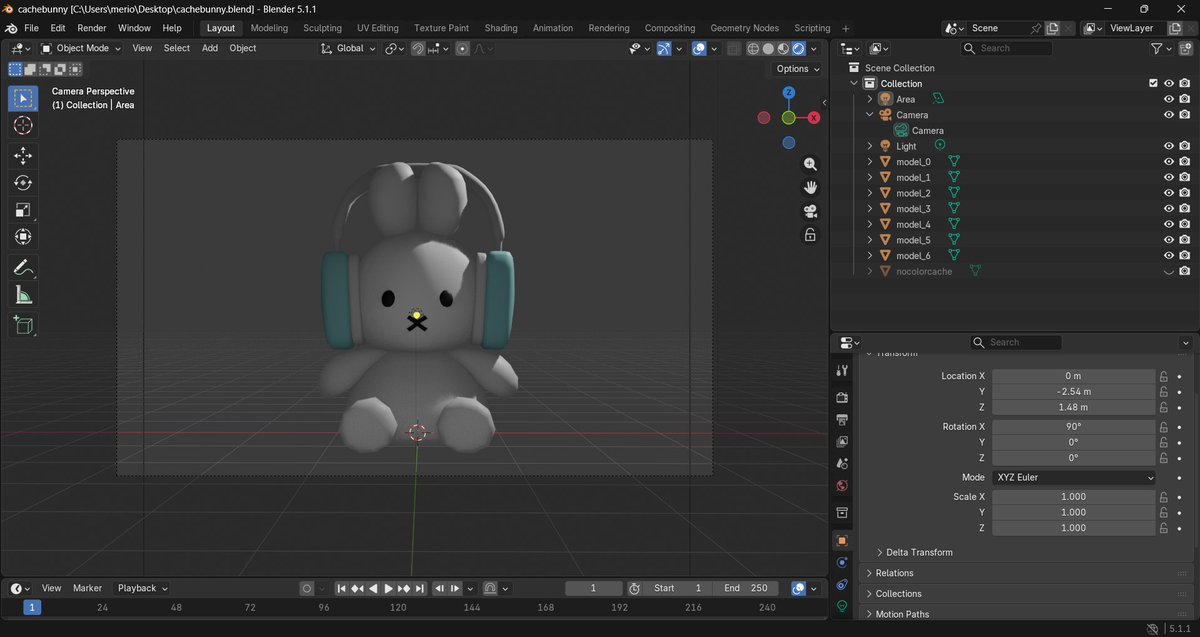Open the Render menu
The width and height of the screenshot is (1200, 637).
(x=91, y=28)
